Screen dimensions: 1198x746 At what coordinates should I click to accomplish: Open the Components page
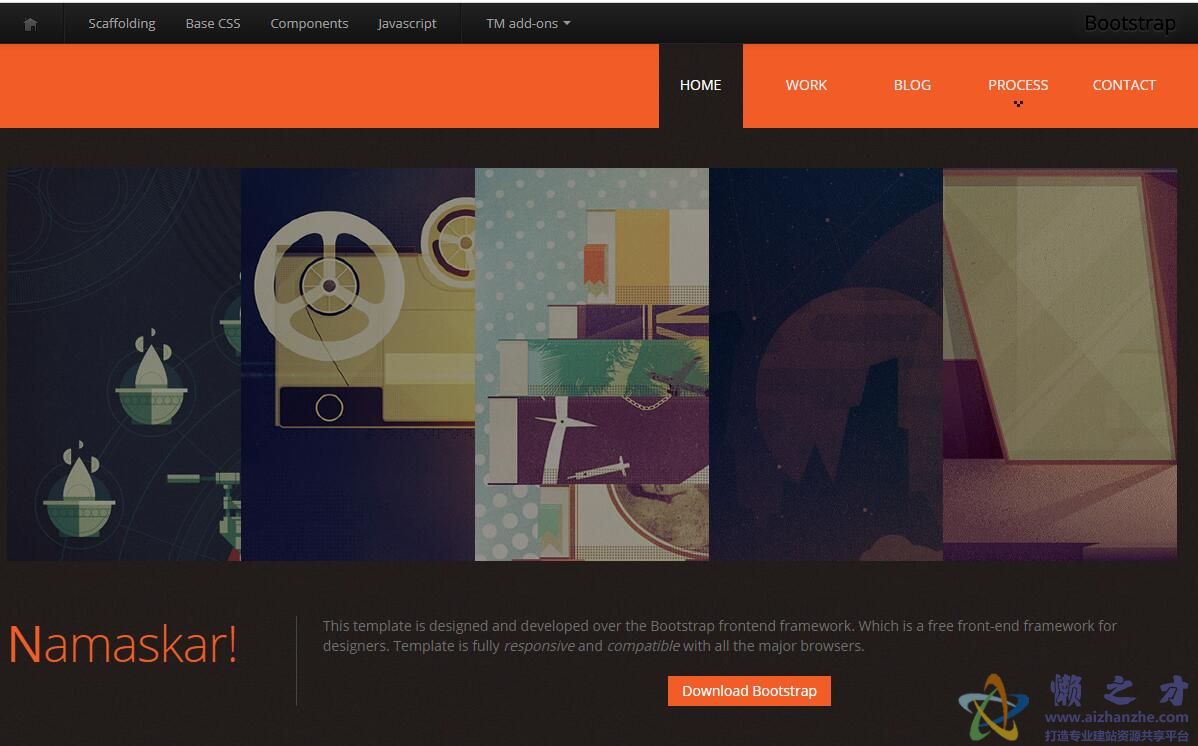pyautogui.click(x=309, y=24)
